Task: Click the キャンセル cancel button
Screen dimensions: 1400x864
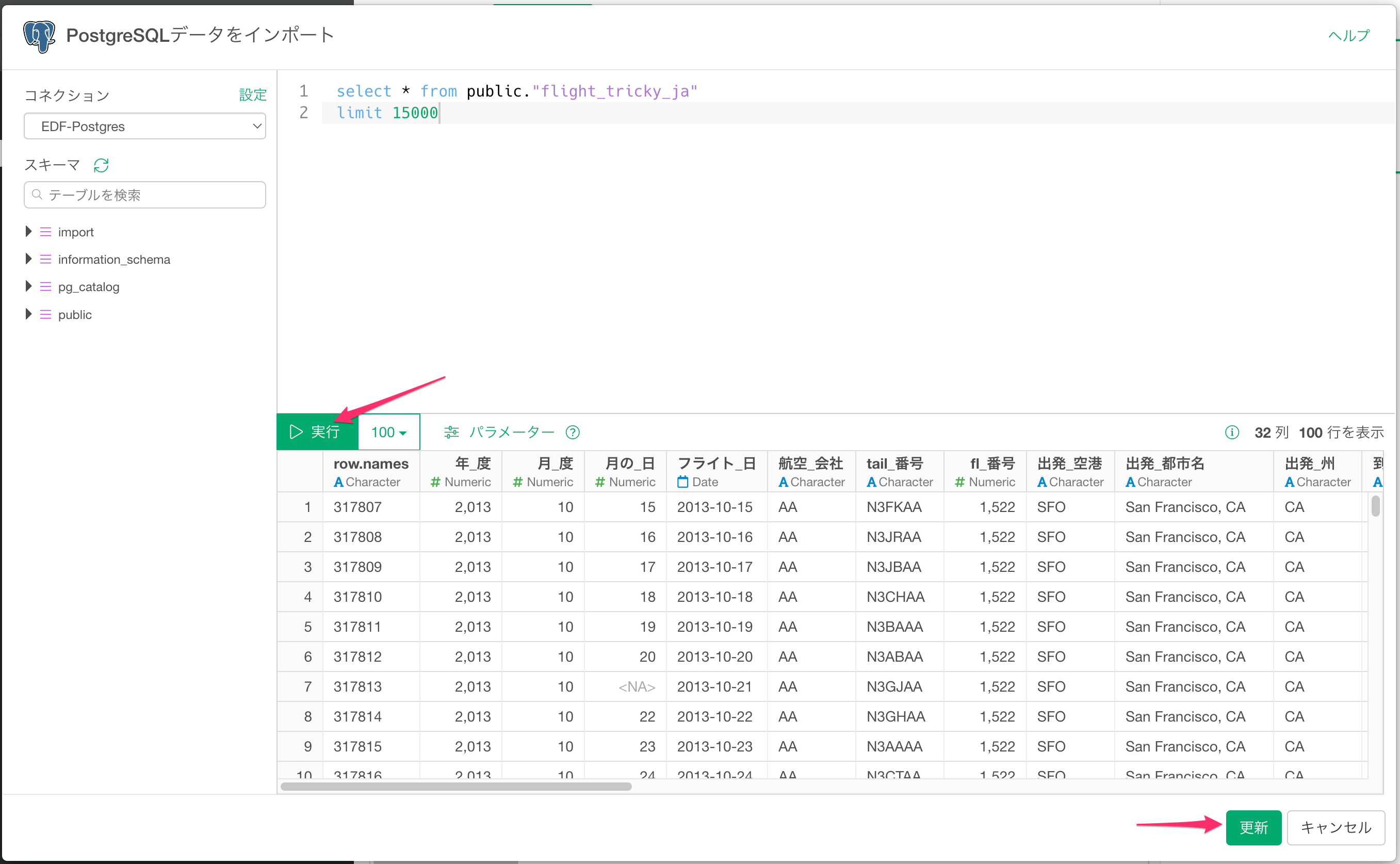Action: pyautogui.click(x=1336, y=827)
